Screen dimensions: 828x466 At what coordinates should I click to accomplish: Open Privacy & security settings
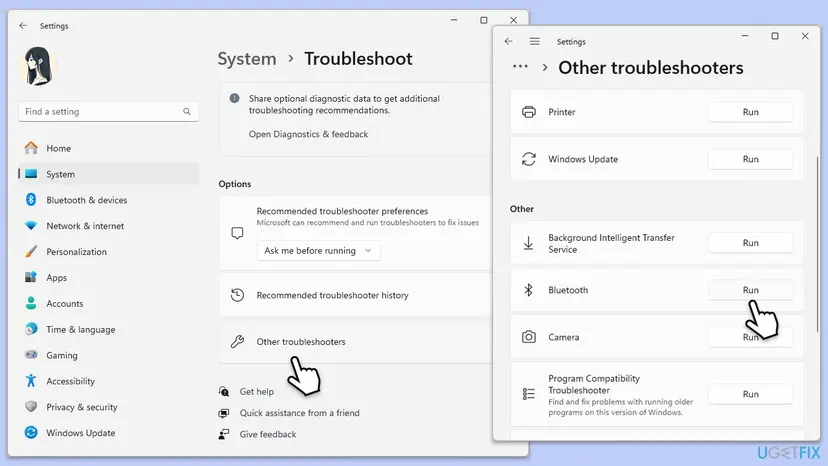click(x=108, y=407)
